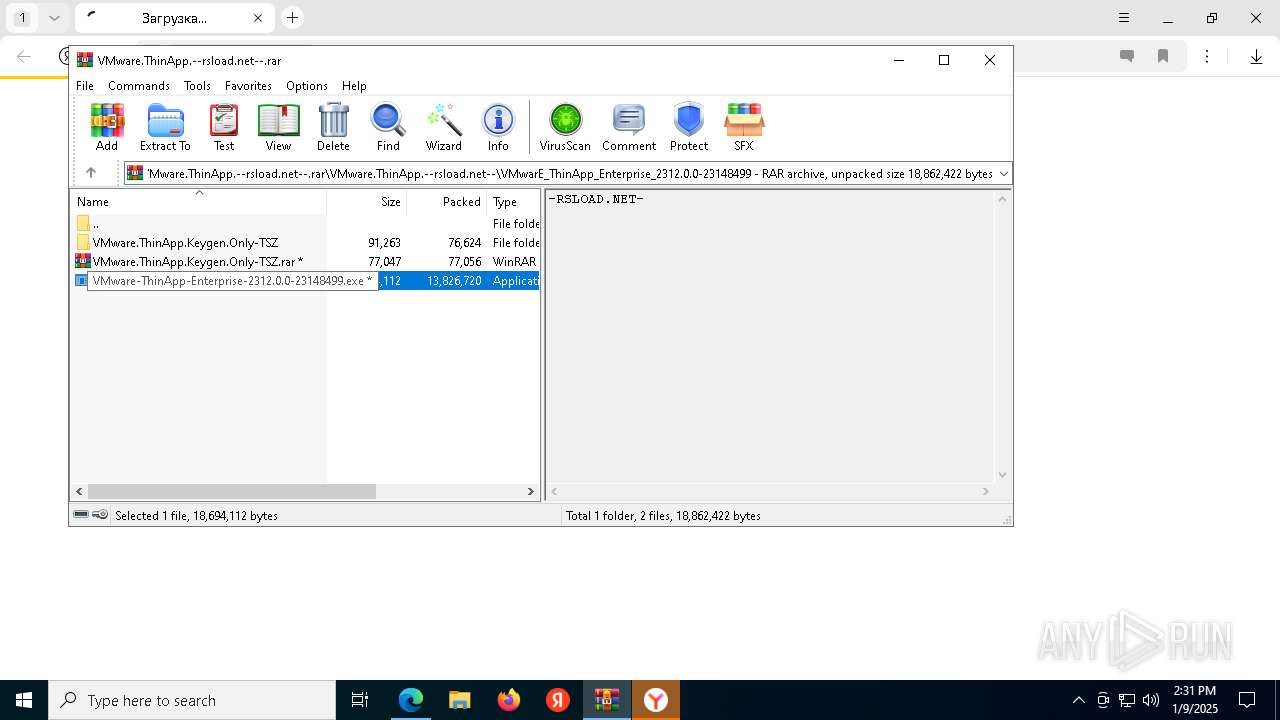The height and width of the screenshot is (720, 1280).
Task: Click the -RSLOAD.NET- comment text
Action: [x=596, y=199]
